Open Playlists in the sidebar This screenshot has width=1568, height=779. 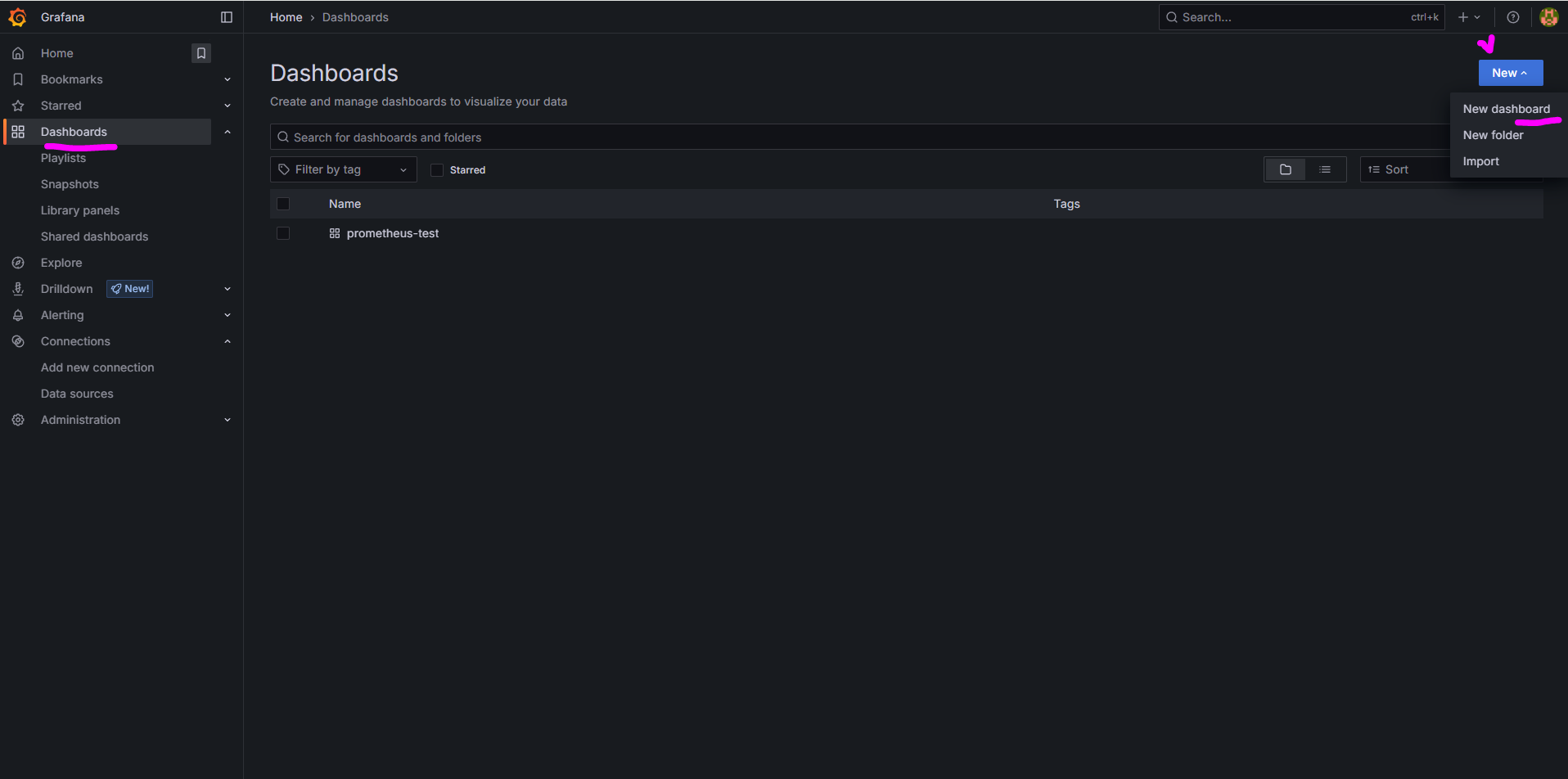tap(64, 158)
